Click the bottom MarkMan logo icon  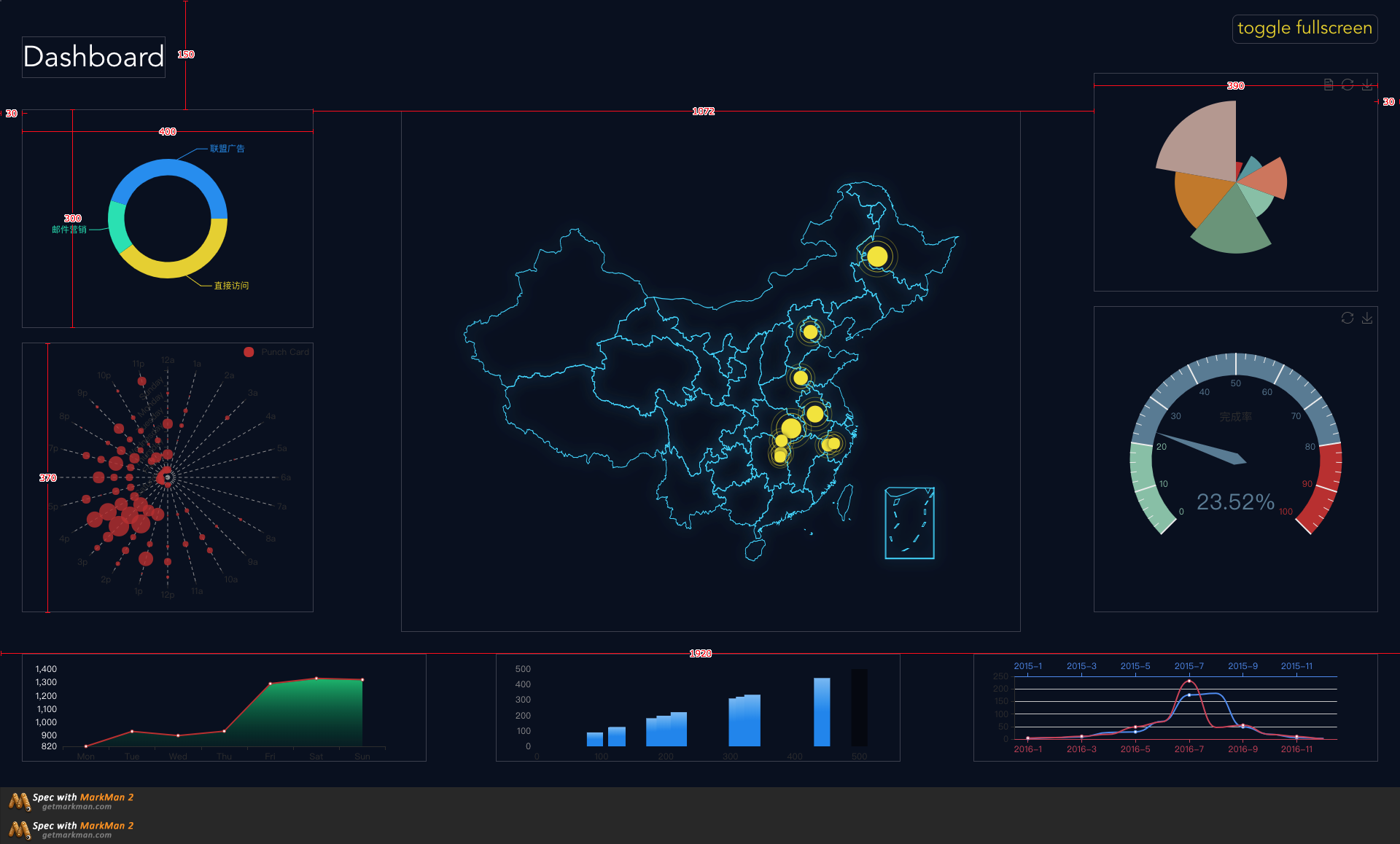[19, 830]
